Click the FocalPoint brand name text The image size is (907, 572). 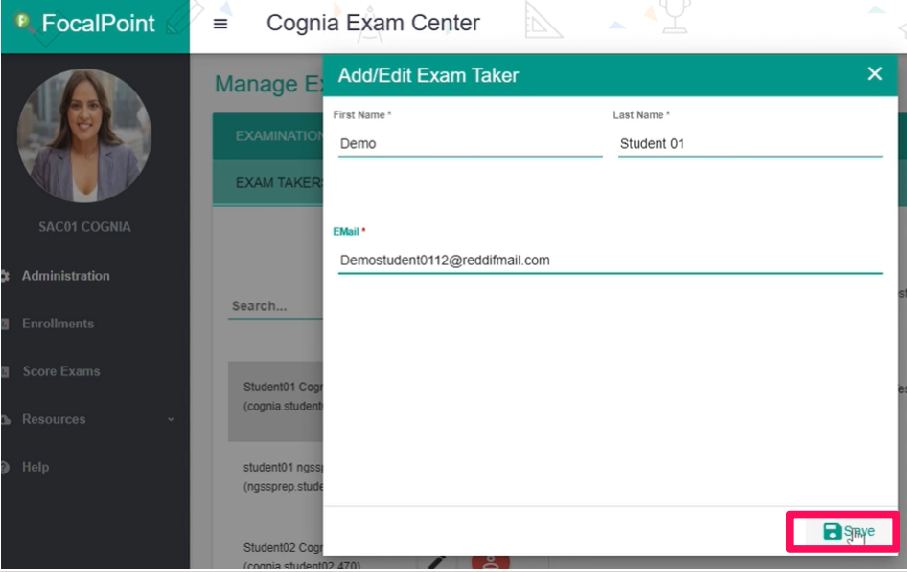98,23
